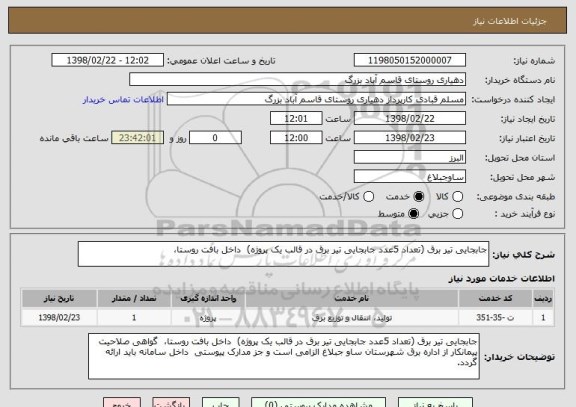Click the اطلاعات خدمات مورد نیاز heading

501,279
